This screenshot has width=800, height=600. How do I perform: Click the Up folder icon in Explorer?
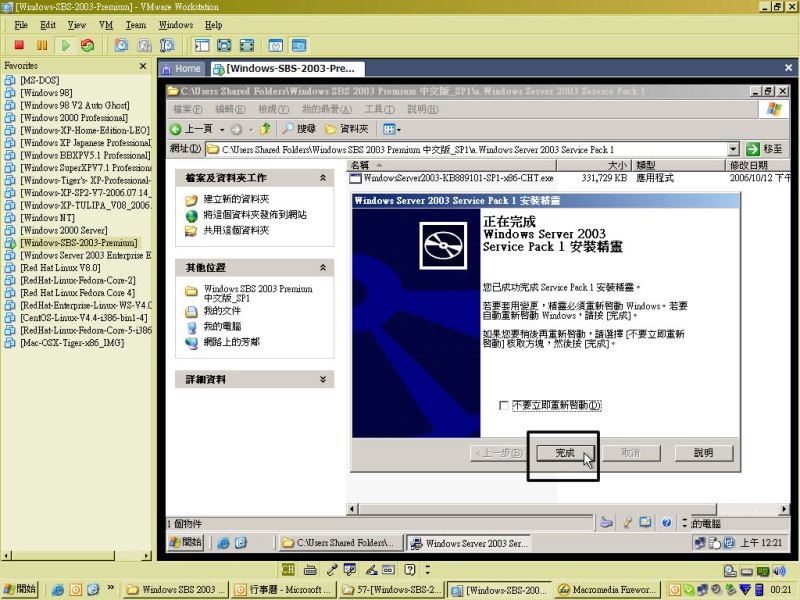(x=265, y=129)
